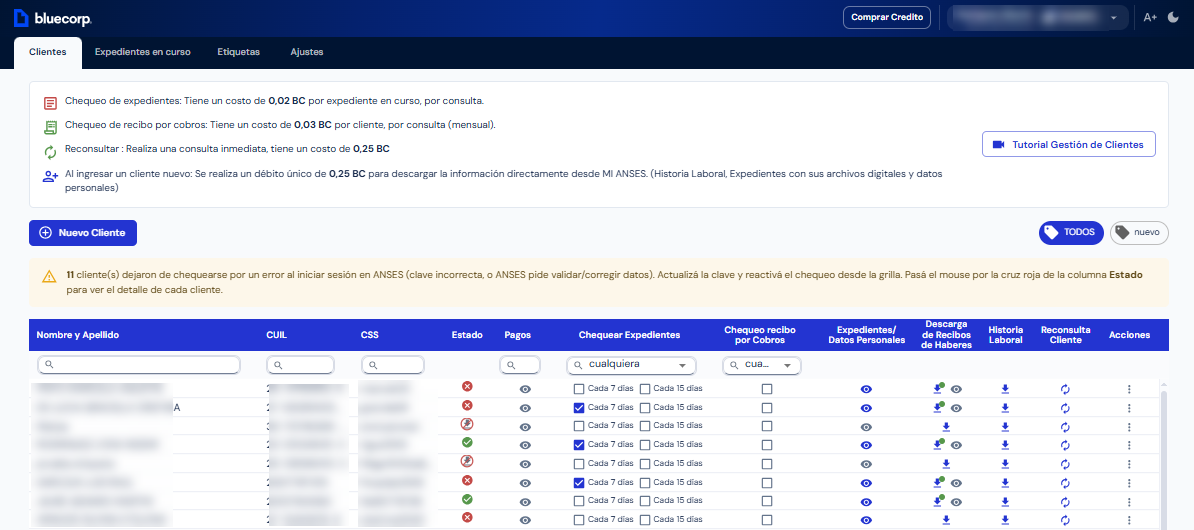1194x530 pixels.
Task: Open Ajustes tab
Action: pos(307,53)
